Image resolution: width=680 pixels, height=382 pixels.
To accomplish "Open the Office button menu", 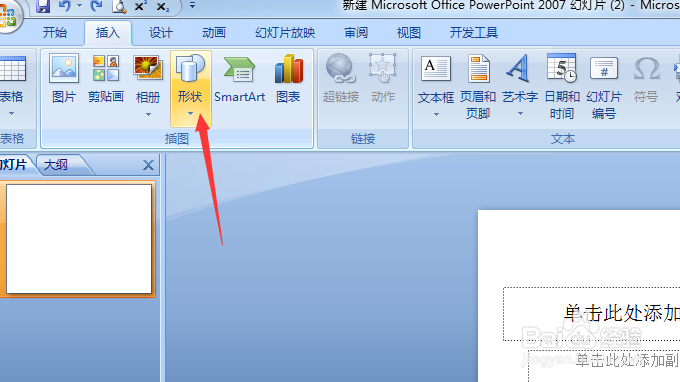I will [x=7, y=16].
